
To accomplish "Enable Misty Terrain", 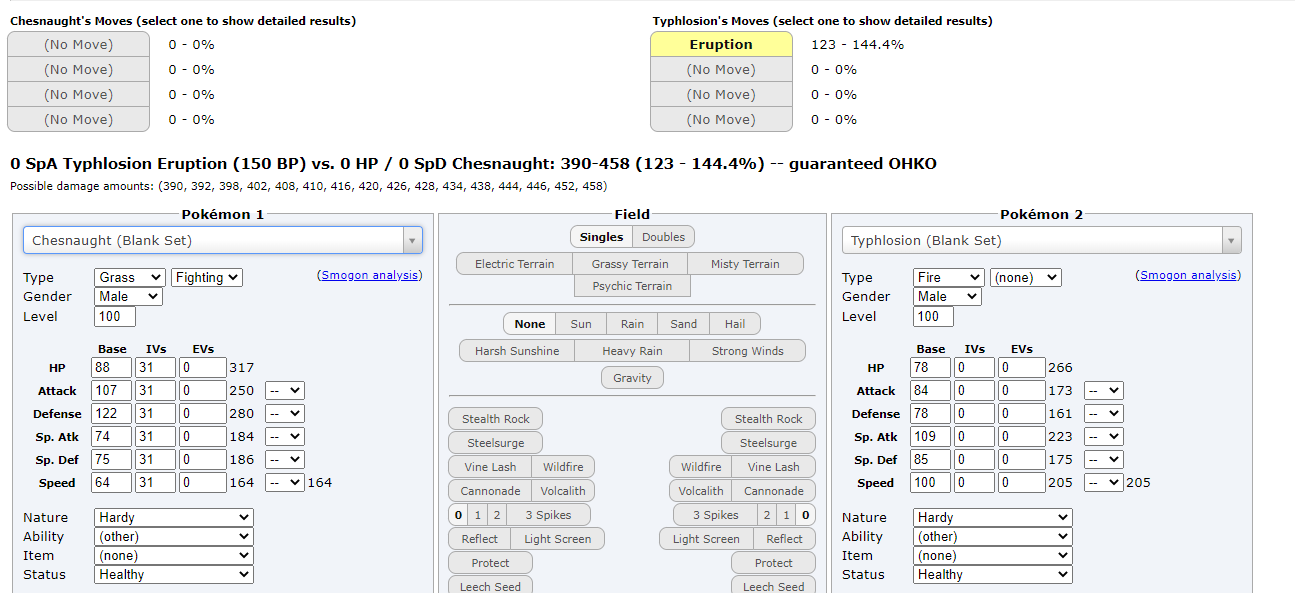I will click(745, 264).
